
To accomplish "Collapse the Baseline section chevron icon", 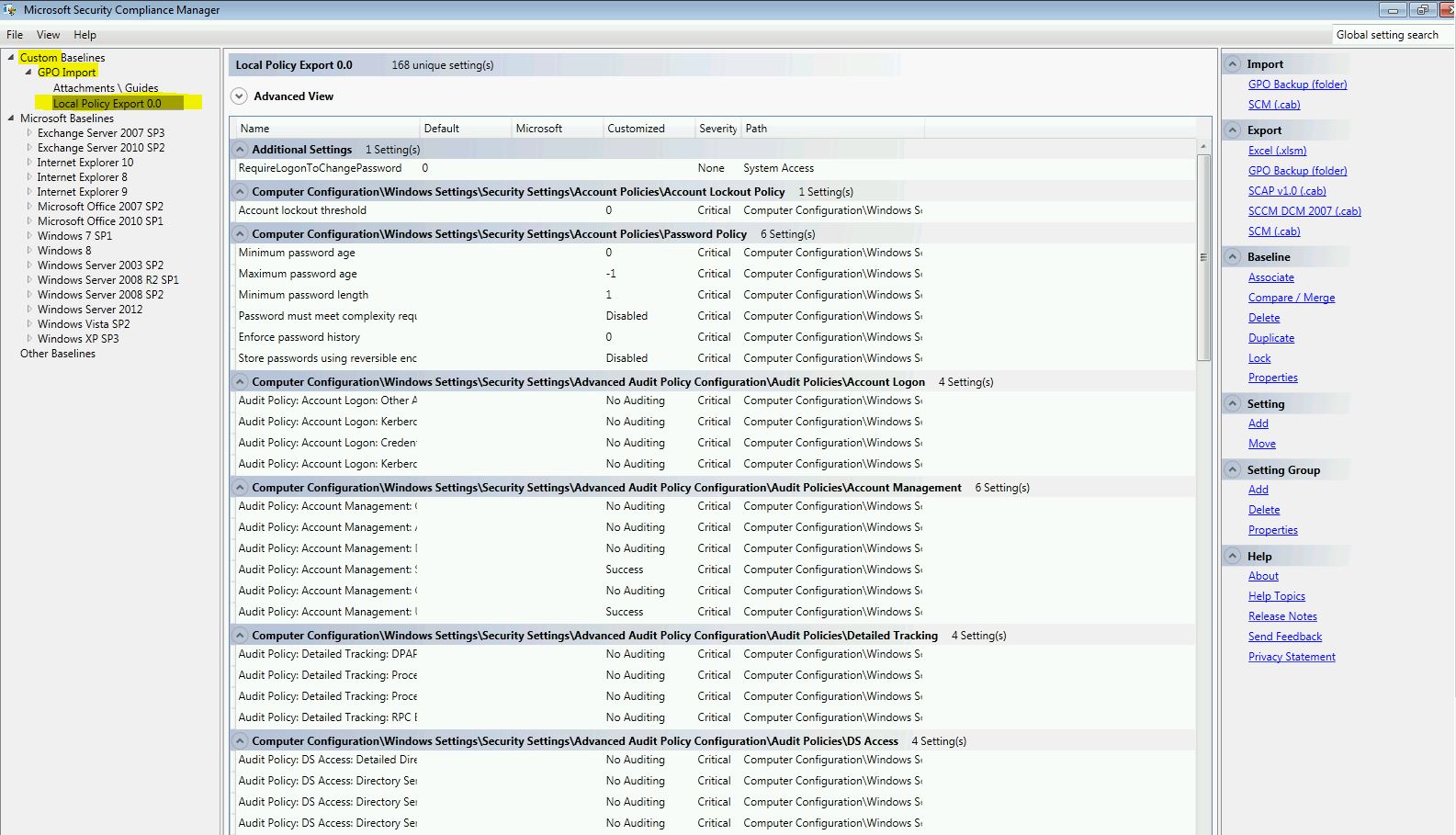I will click(x=1232, y=257).
